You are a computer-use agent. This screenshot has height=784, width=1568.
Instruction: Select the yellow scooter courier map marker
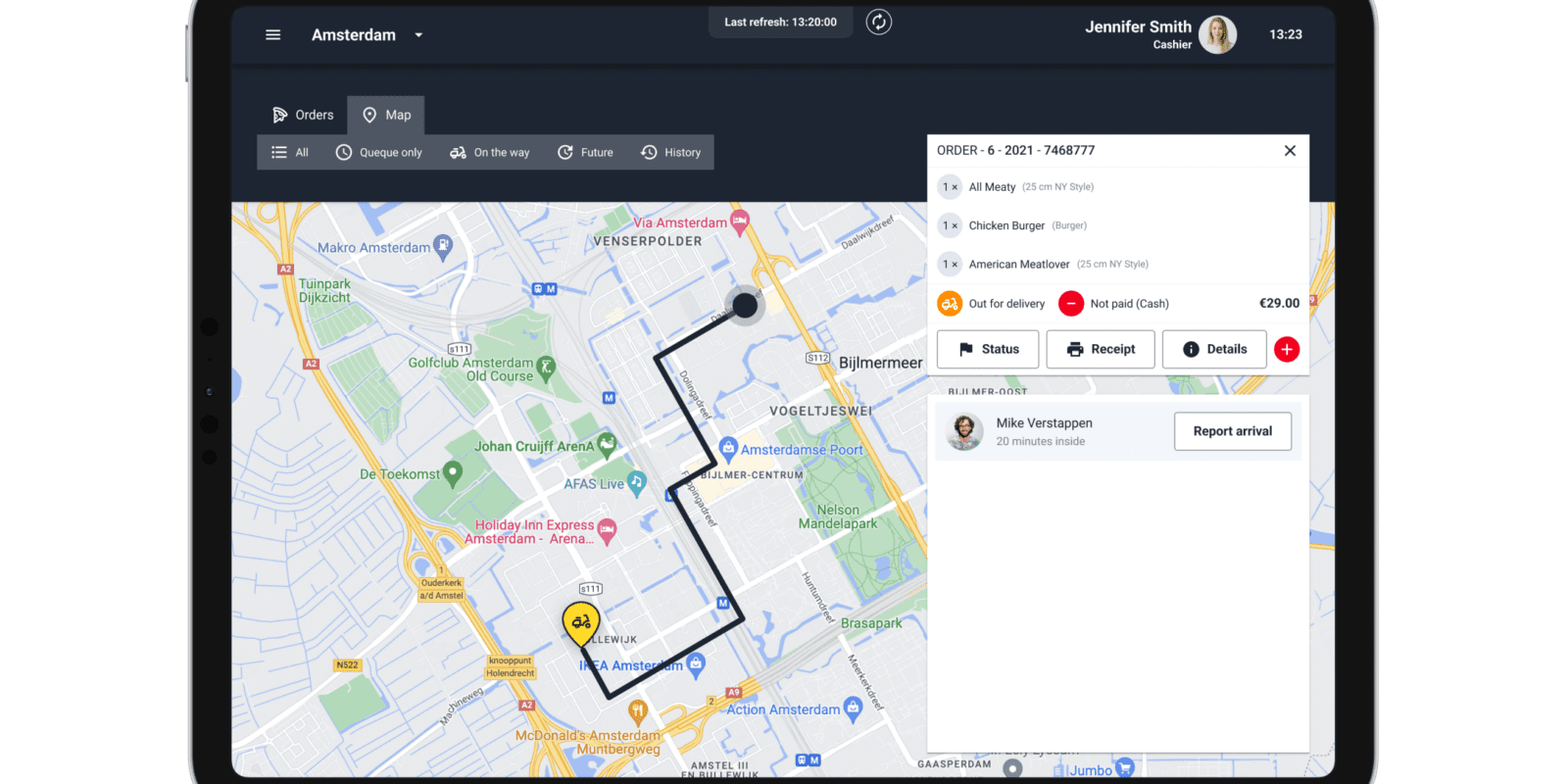pyautogui.click(x=581, y=622)
